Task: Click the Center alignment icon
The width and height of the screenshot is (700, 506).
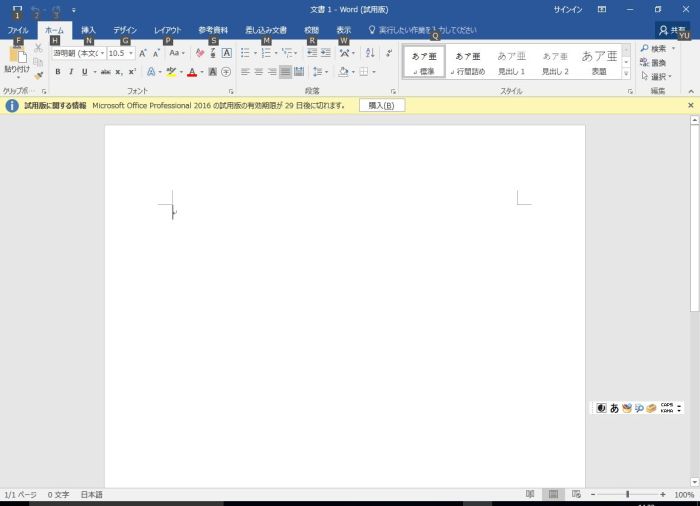Action: [x=259, y=72]
